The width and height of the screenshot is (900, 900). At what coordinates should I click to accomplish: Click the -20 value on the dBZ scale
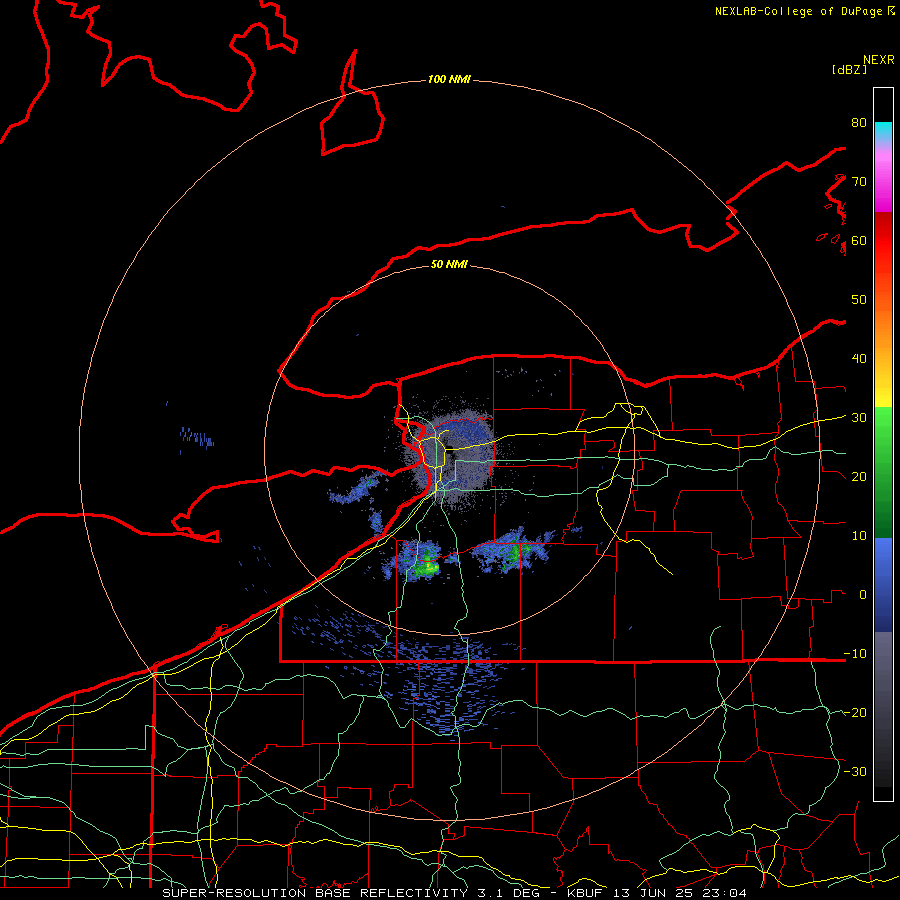coord(855,712)
